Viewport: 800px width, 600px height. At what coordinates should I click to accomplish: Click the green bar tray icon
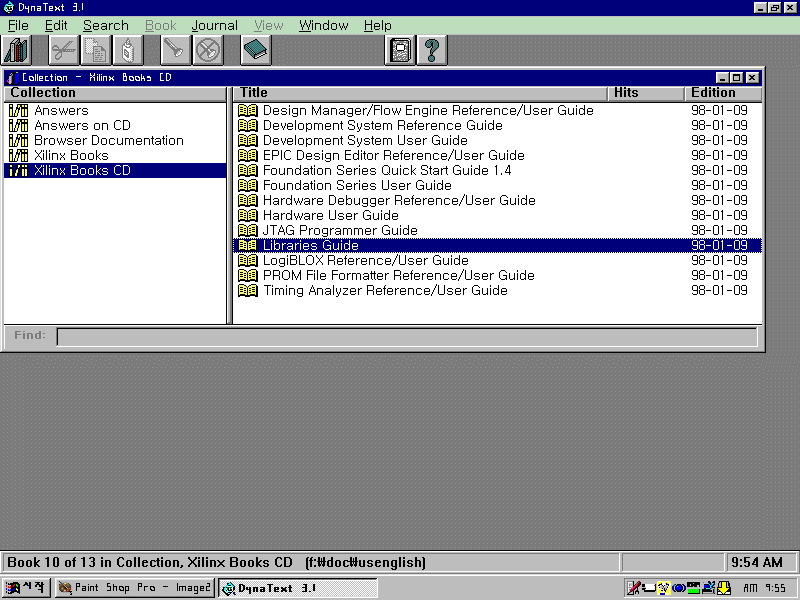click(x=693, y=588)
